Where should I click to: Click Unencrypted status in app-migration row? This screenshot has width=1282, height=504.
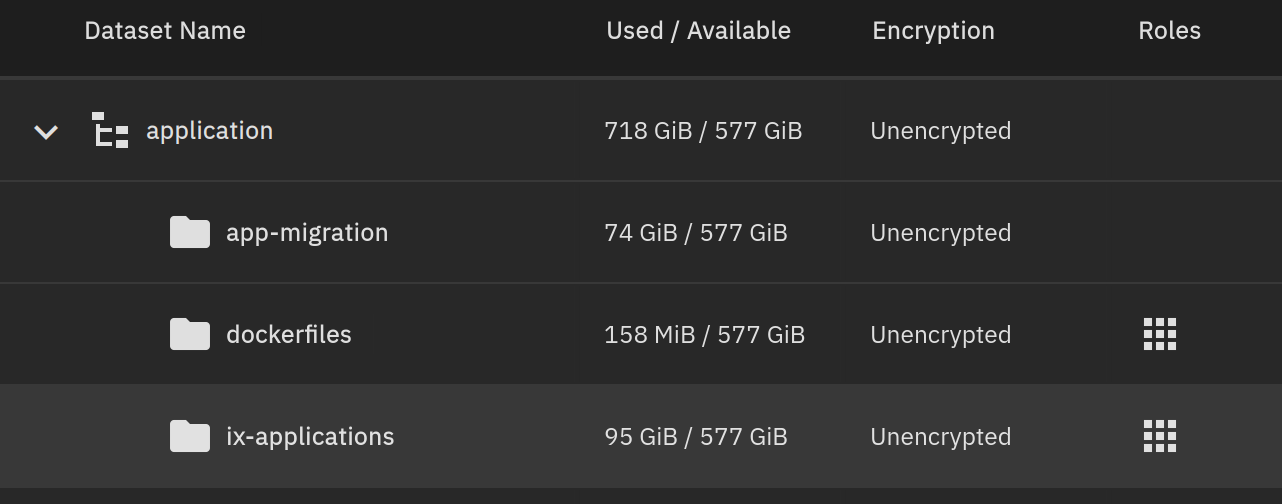(x=941, y=233)
